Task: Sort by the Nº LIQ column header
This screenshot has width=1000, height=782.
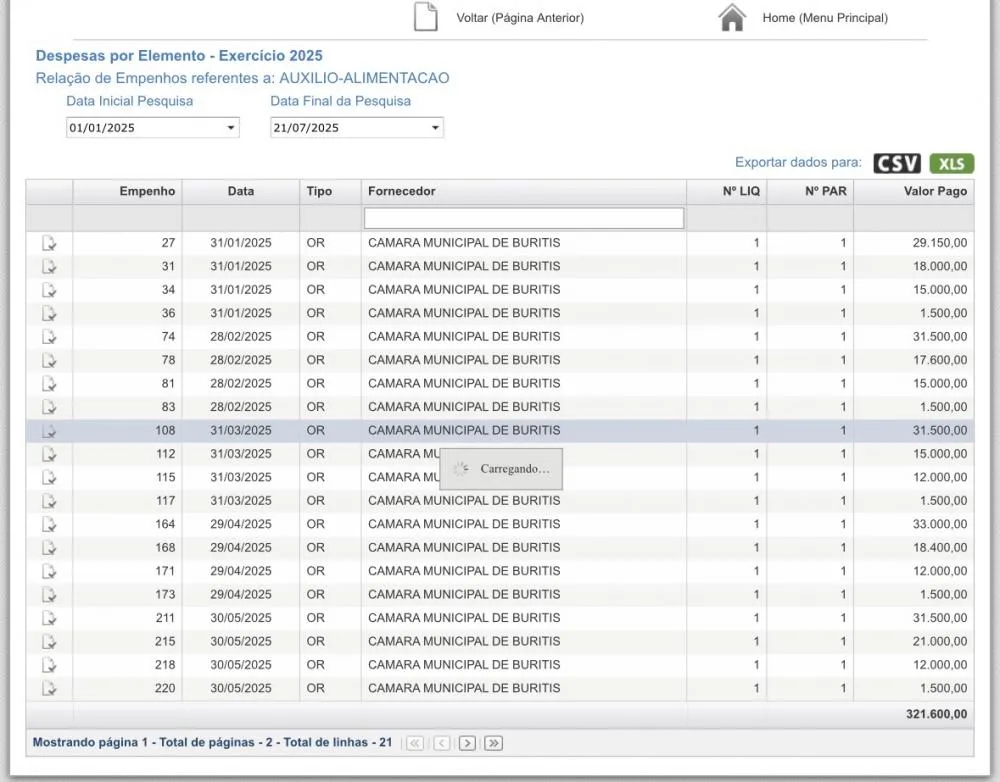Action: point(726,191)
